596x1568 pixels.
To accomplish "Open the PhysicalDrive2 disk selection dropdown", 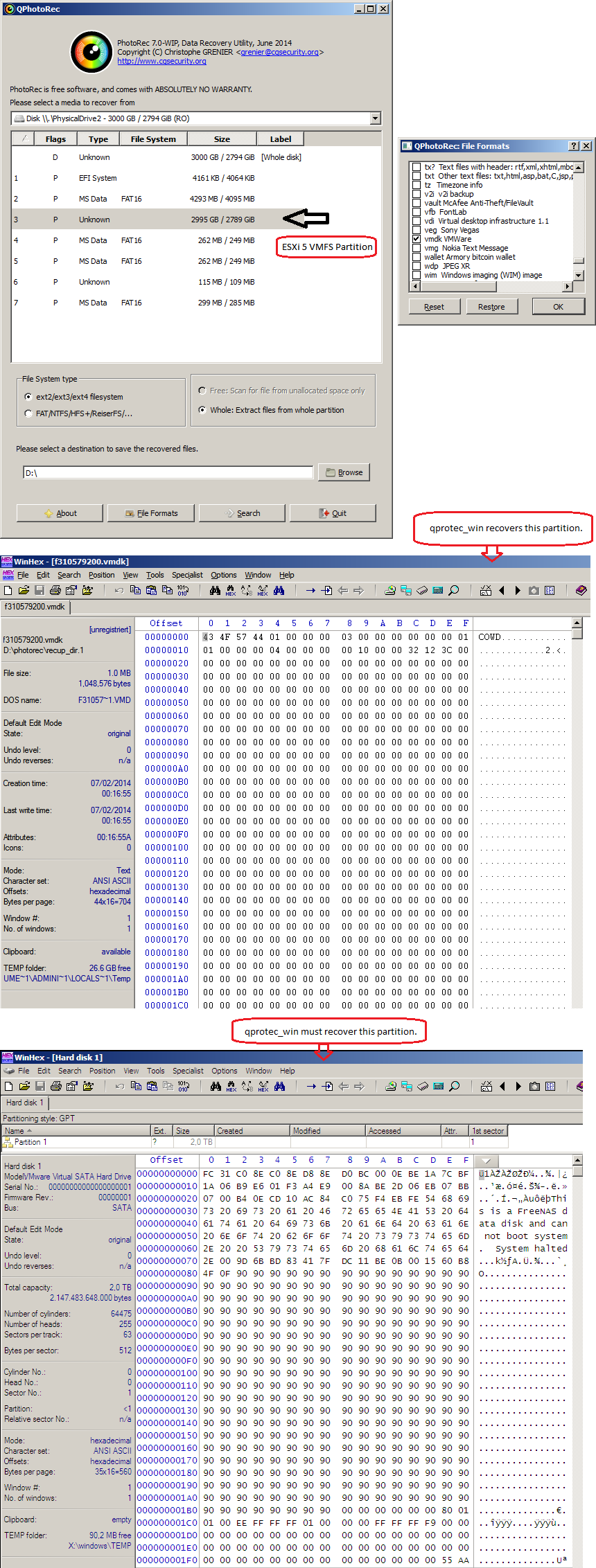I will tap(375, 118).
